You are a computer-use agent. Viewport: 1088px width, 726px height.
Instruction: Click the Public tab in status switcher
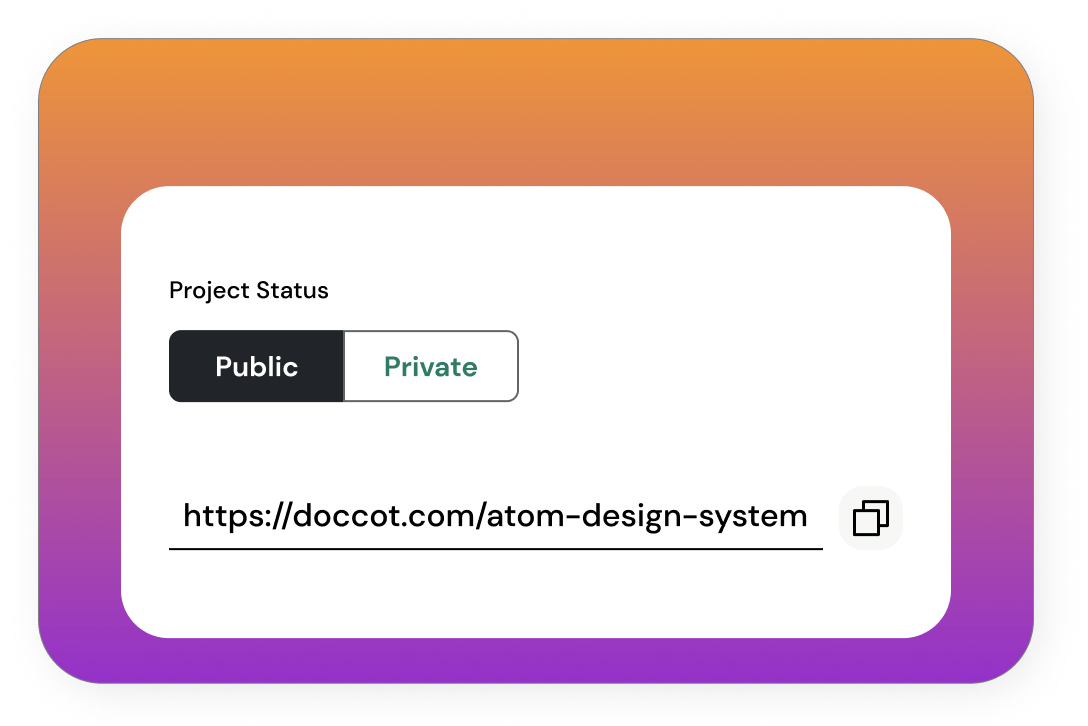256,367
